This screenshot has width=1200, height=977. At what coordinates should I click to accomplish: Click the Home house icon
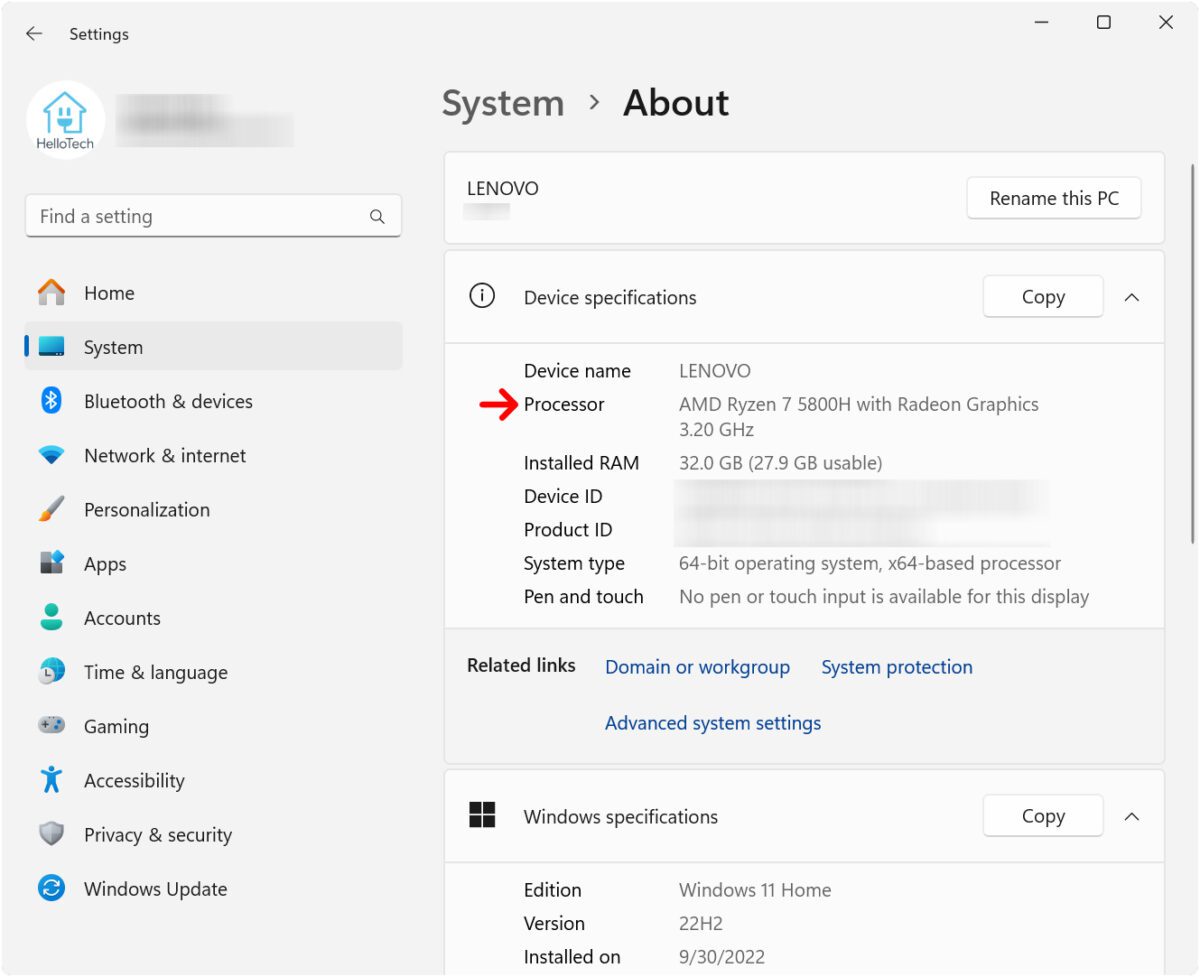51,293
